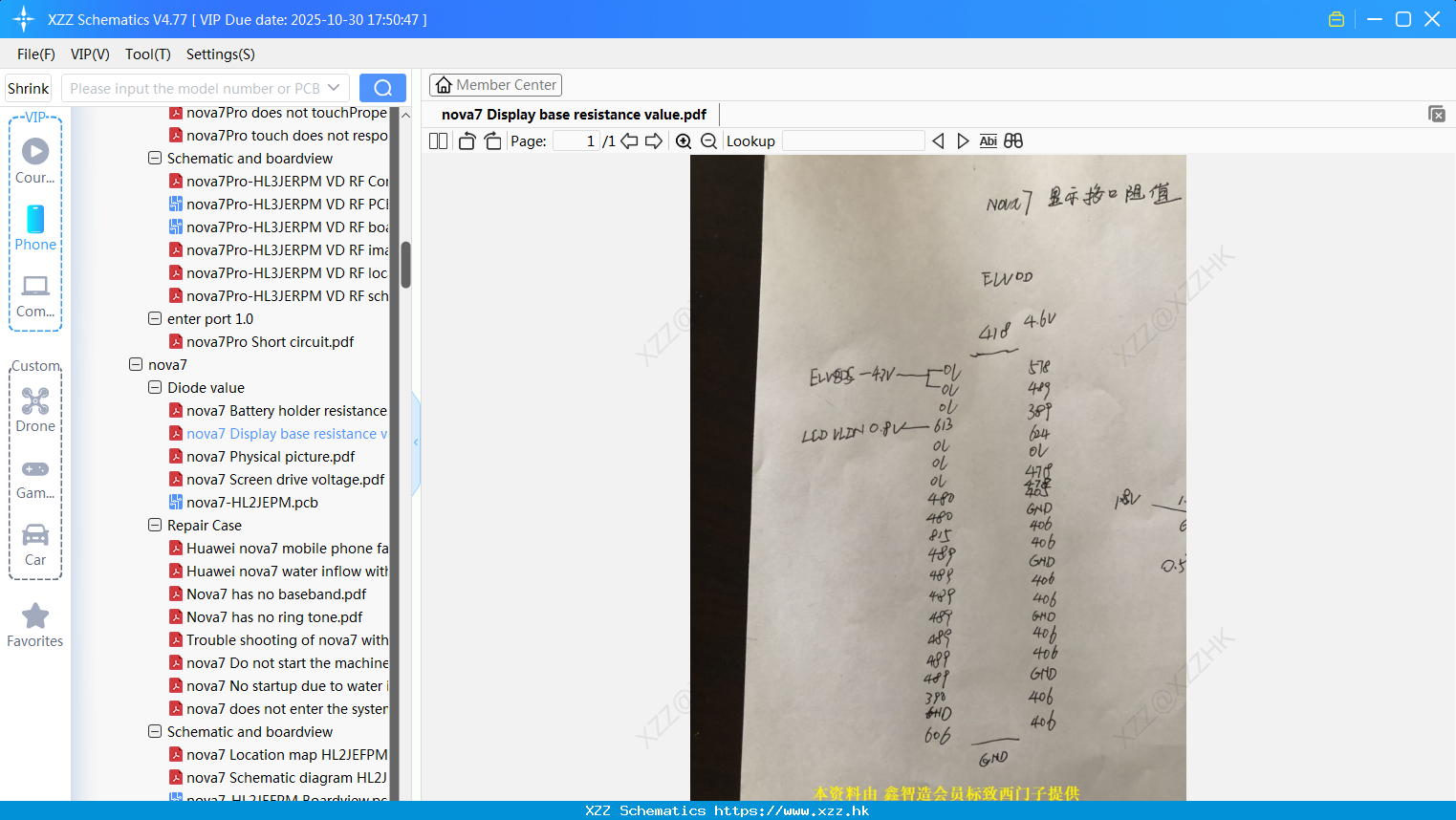Collapse the Diode value folder
Viewport: 1456px width, 820px height.
(x=155, y=387)
